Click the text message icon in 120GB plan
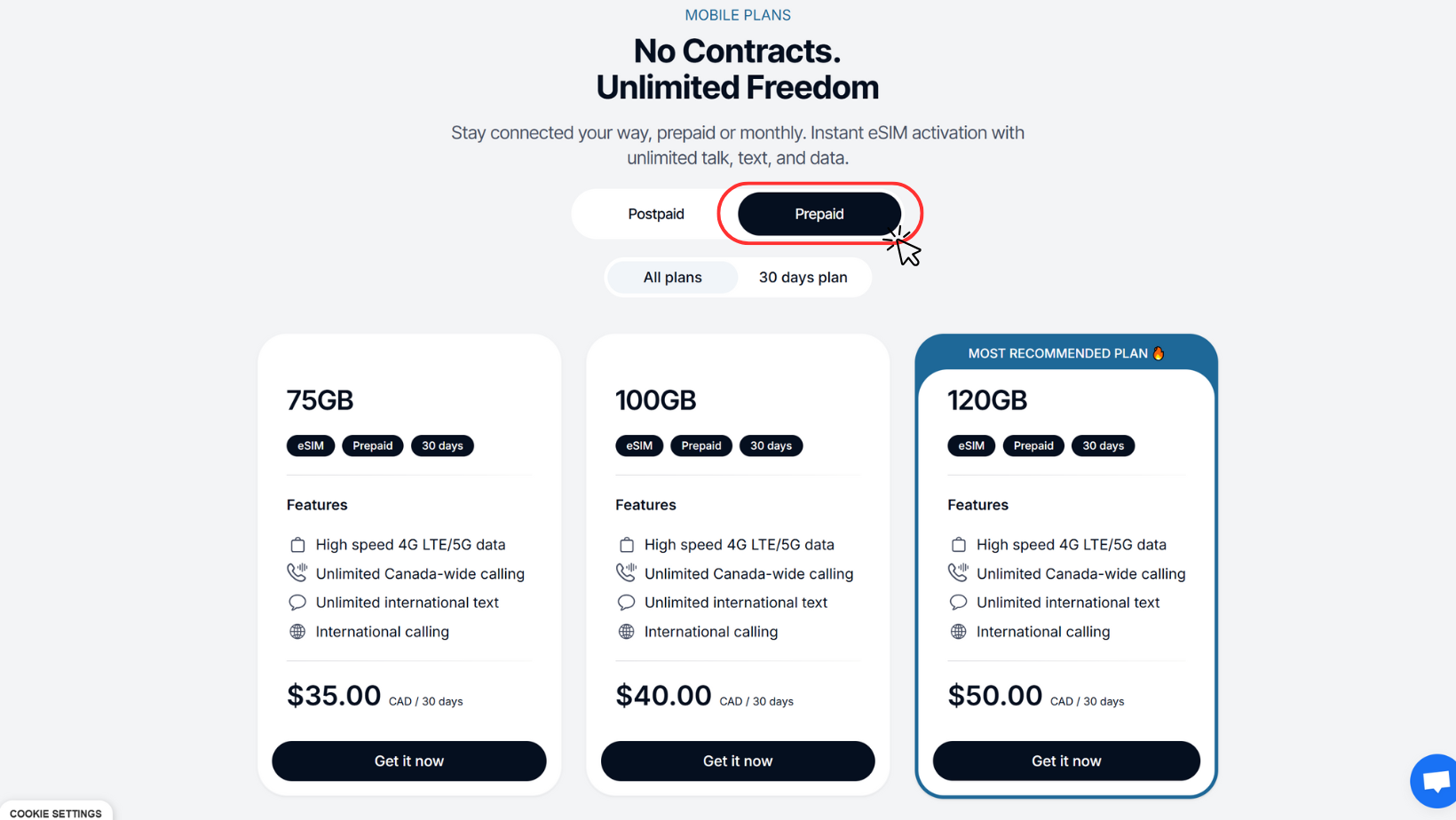 pyautogui.click(x=958, y=603)
